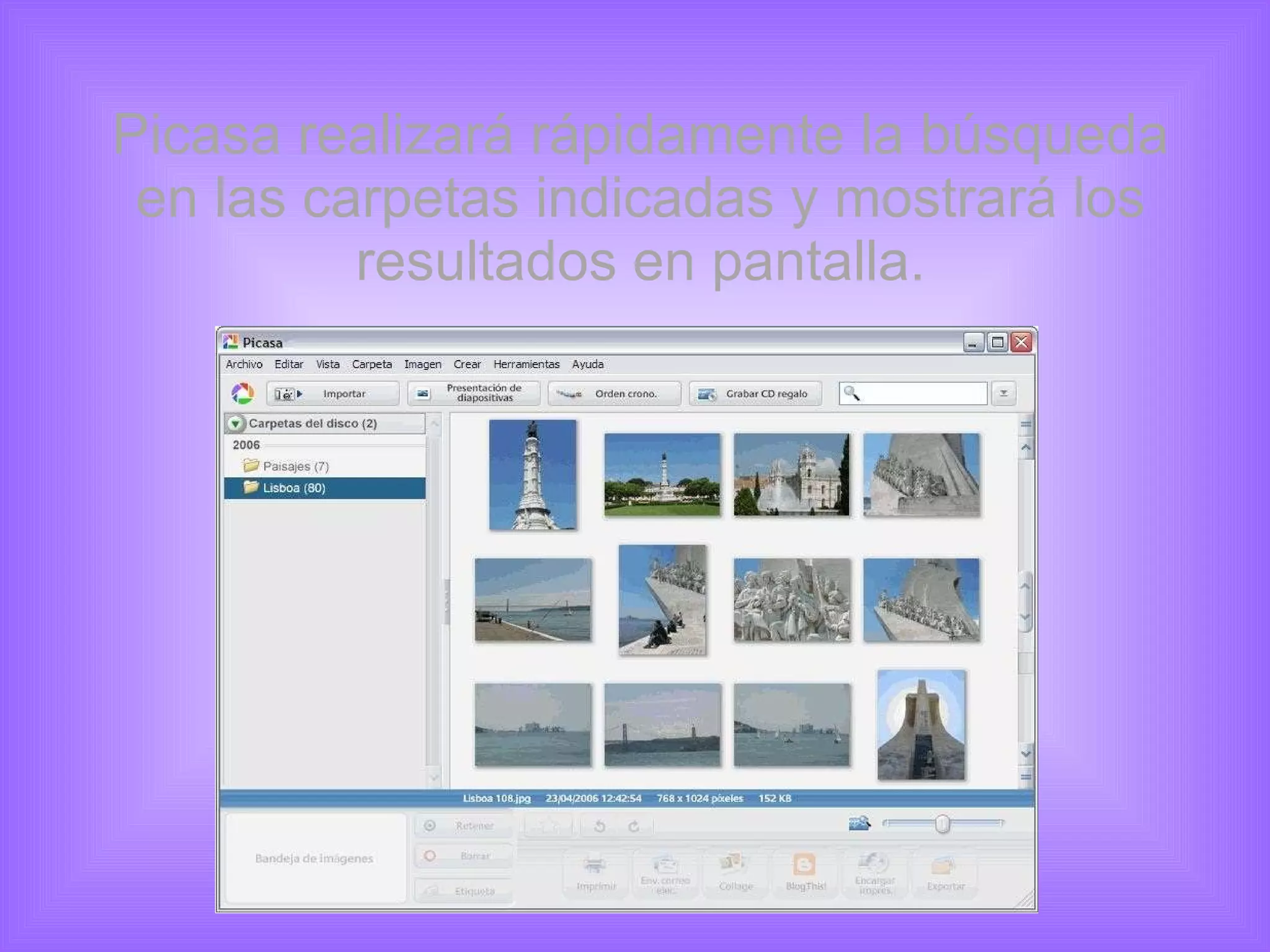Viewport: 1270px width, 952px height.
Task: Click inside the search text field
Action: 913,393
